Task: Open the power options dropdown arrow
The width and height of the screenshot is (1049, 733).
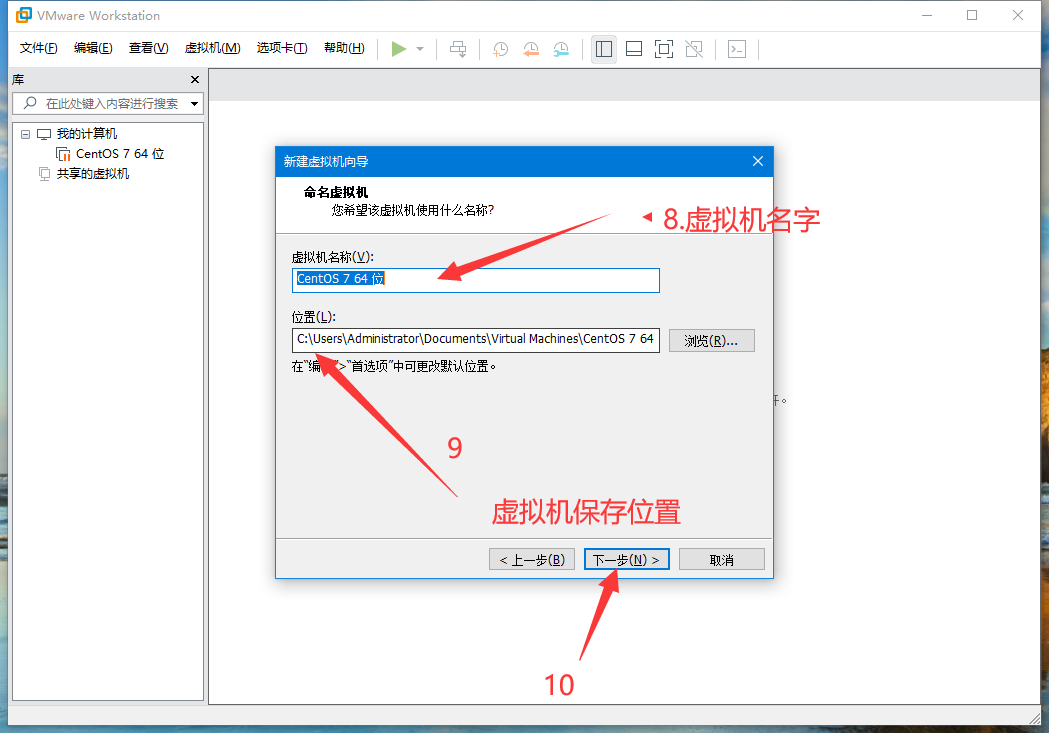Action: (x=420, y=49)
